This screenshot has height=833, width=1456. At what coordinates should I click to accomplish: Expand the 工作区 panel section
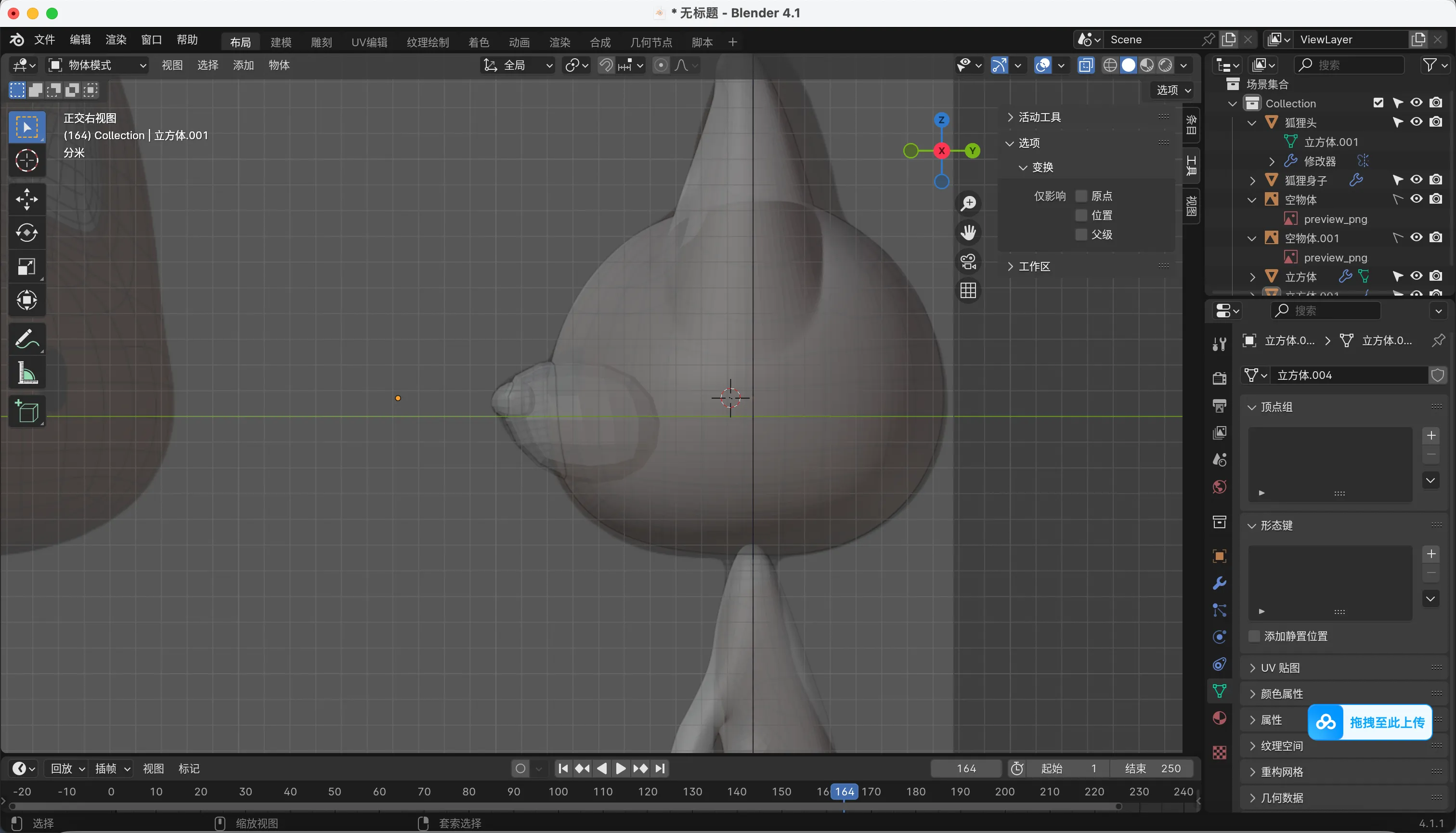(x=1034, y=267)
